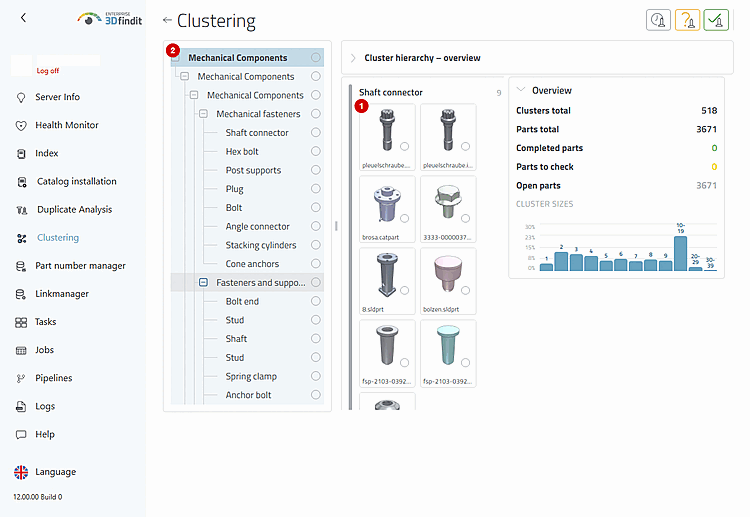Image resolution: width=750 pixels, height=517 pixels.
Task: Click version text 12.00.00 Build 0
Action: 38,497
